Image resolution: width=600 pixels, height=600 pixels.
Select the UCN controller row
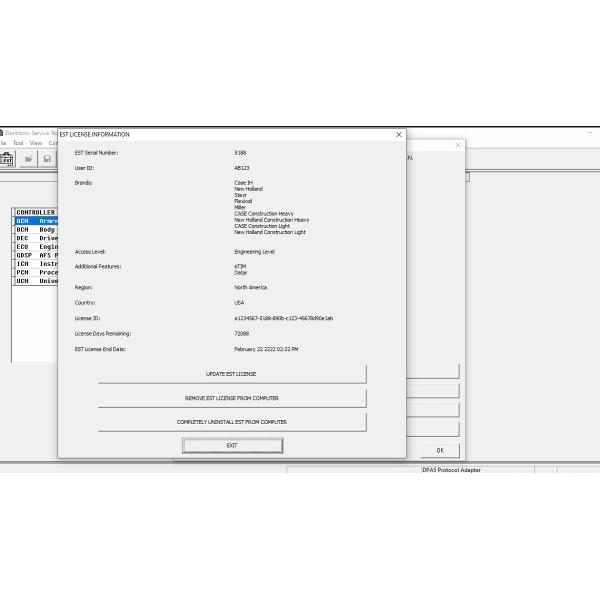tap(35, 281)
